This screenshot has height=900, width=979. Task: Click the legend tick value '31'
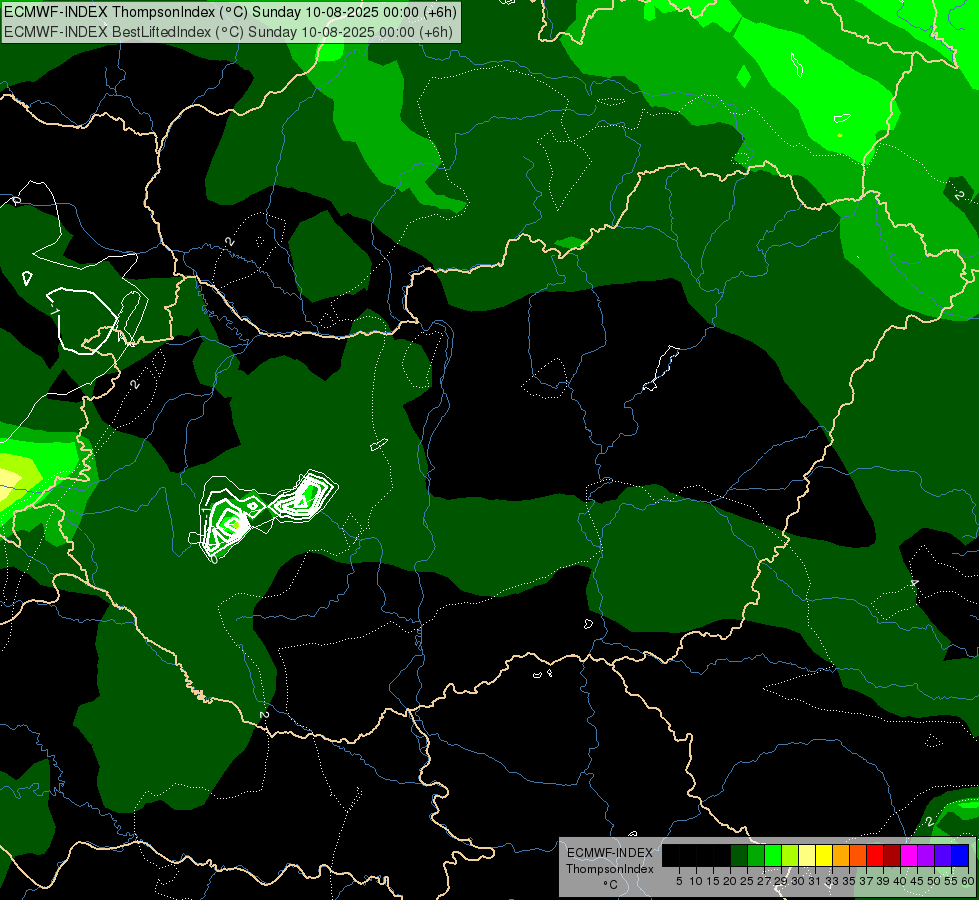pos(815,881)
